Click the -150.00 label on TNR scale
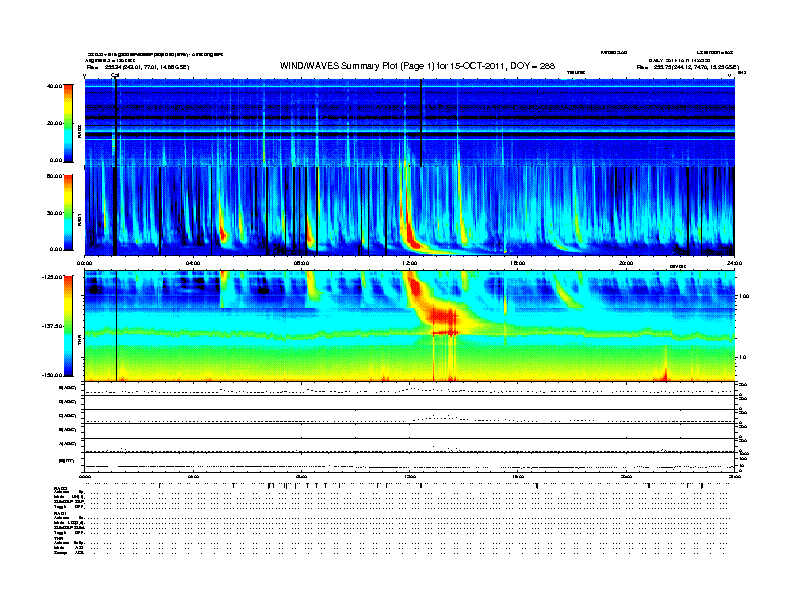 (52, 375)
